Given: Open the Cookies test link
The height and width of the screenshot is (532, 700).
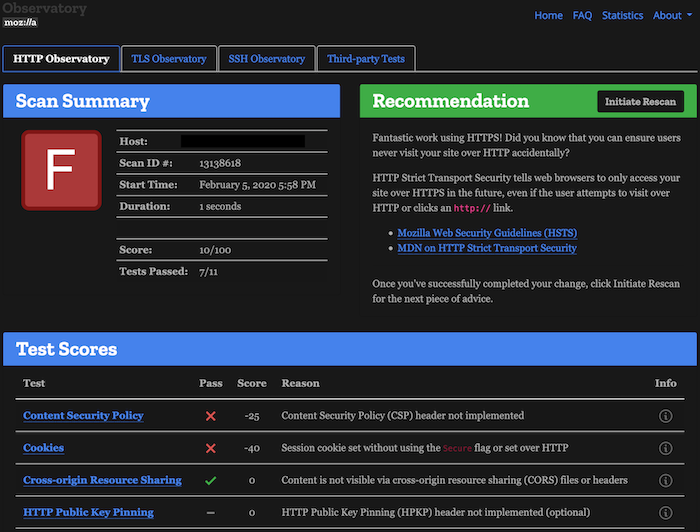Looking at the screenshot, I should pos(43,448).
